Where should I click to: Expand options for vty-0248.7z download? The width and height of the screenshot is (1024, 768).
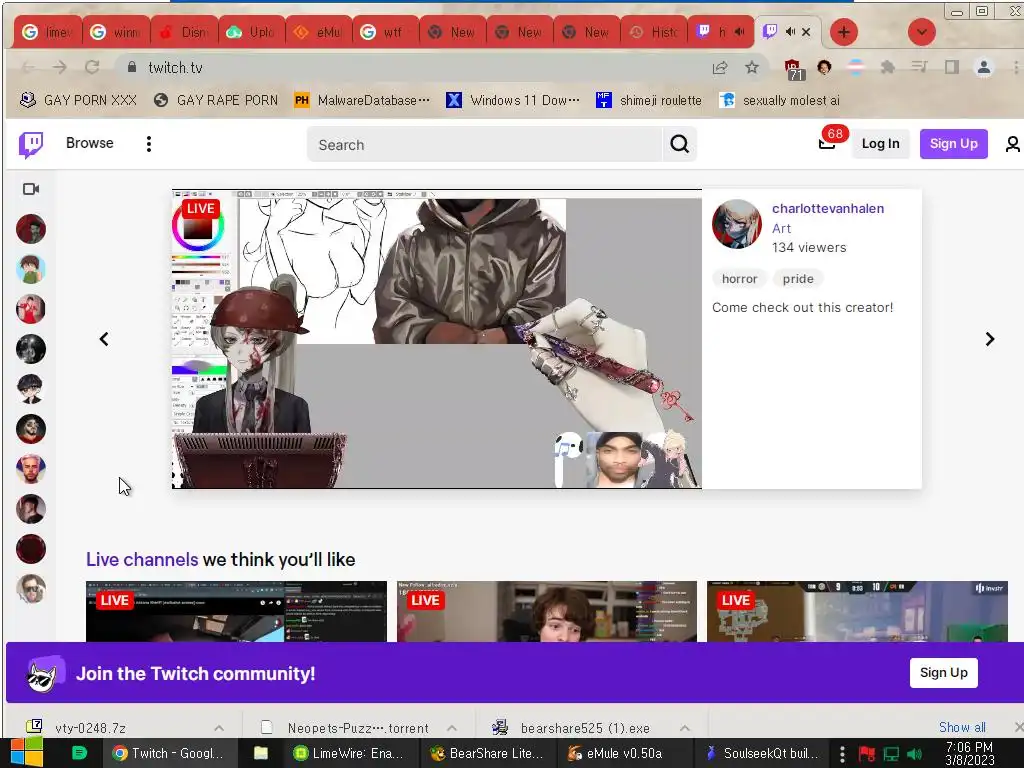point(219,728)
